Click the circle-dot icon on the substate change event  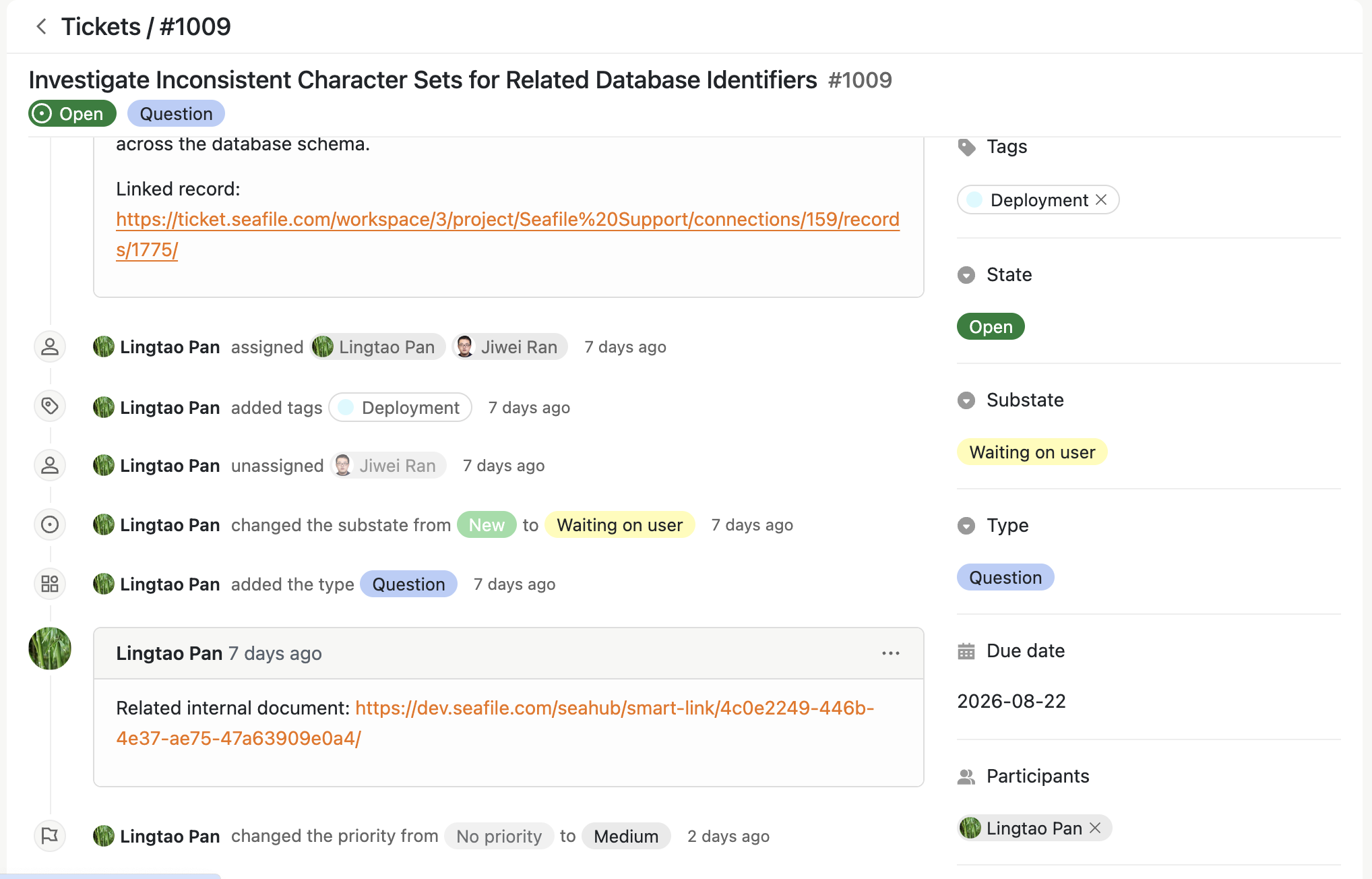click(50, 524)
